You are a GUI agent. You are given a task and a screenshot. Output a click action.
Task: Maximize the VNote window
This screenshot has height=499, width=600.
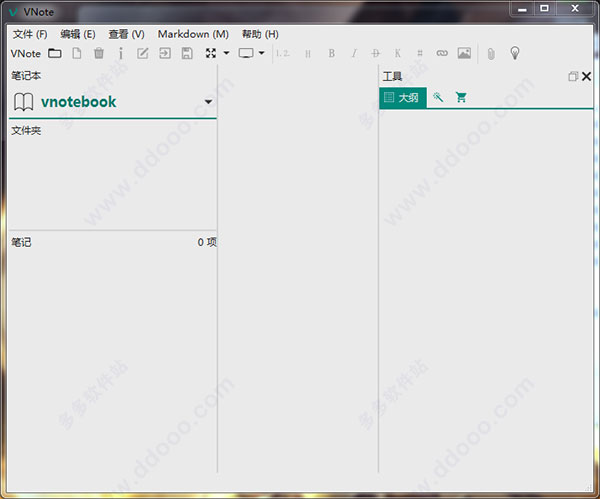(544, 8)
